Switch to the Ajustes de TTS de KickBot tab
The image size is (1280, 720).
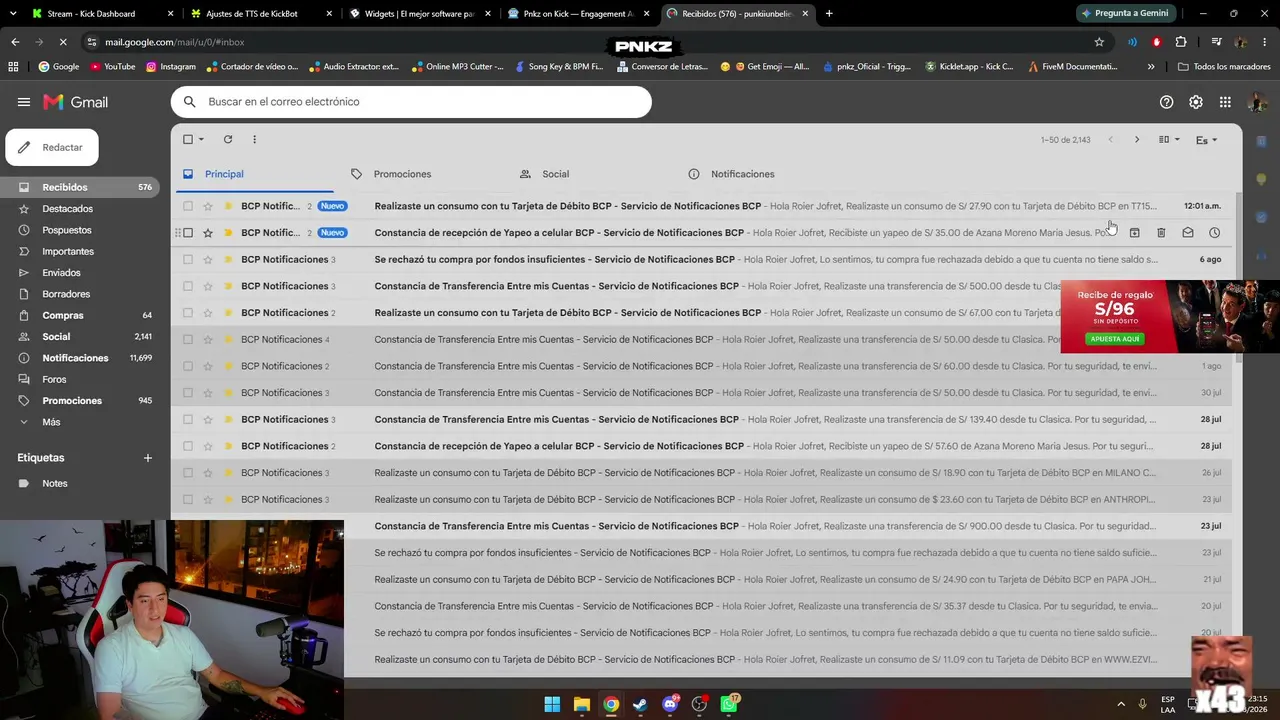260,14
